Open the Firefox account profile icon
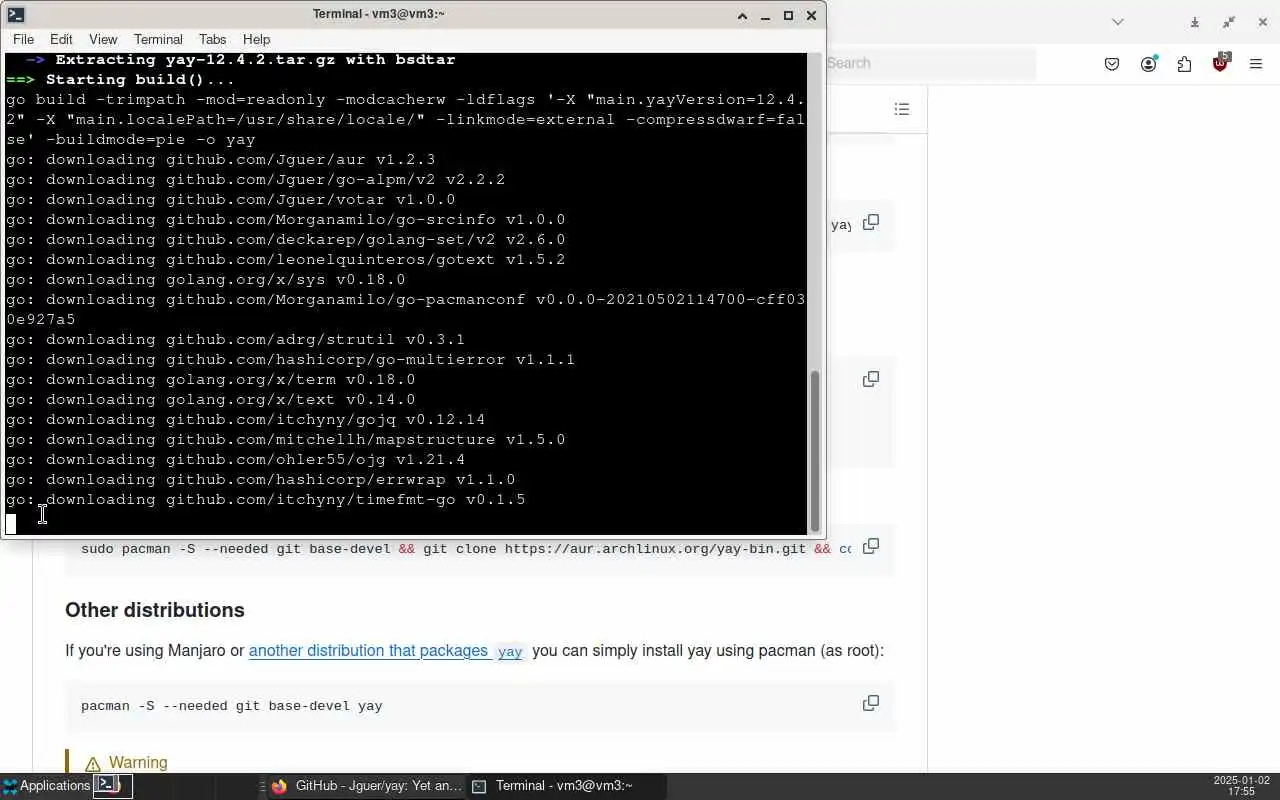This screenshot has width=1280, height=800. tap(1148, 64)
